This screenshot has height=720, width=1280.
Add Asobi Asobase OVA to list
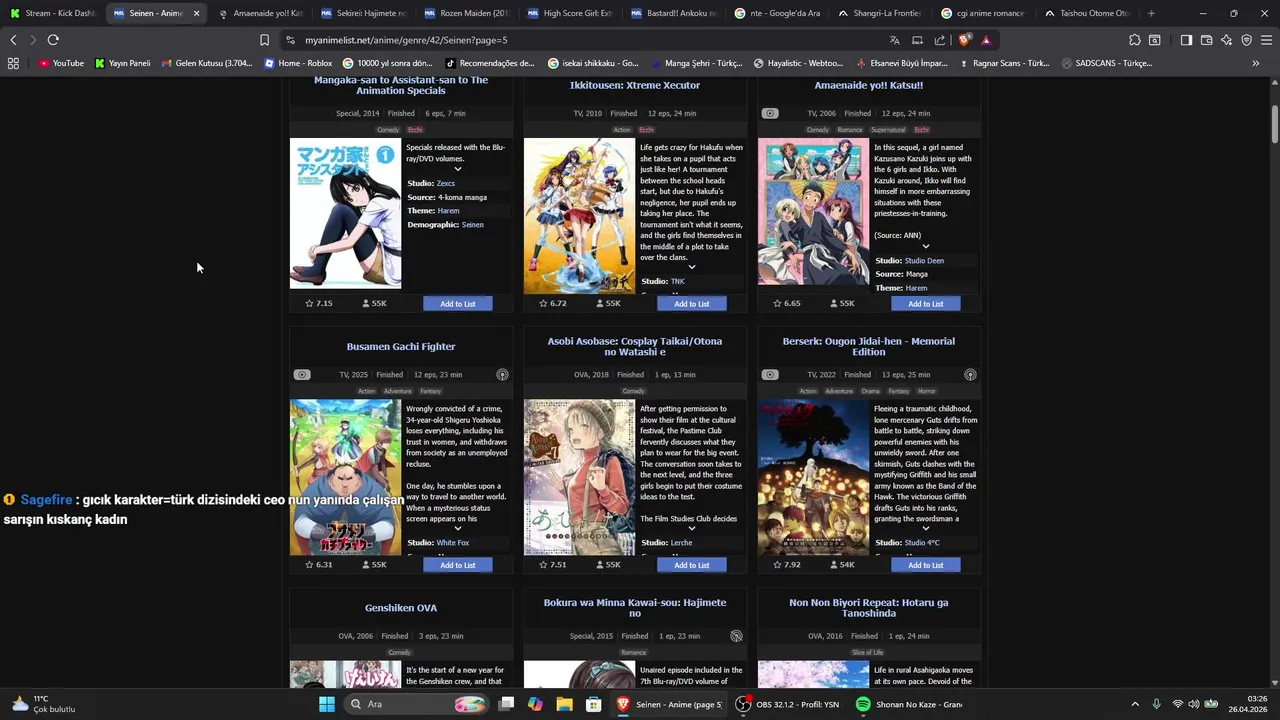[691, 565]
